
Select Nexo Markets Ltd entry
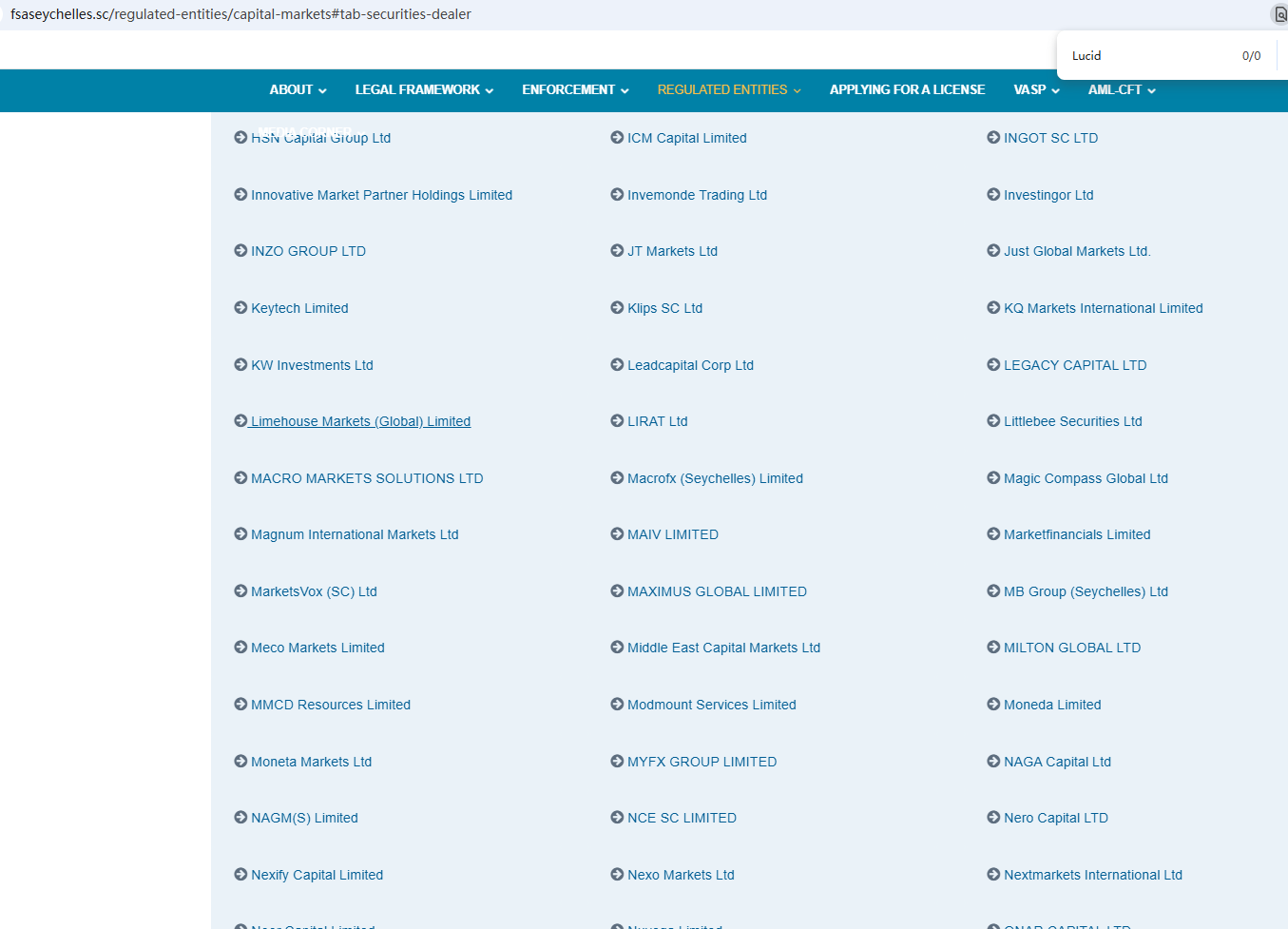(x=681, y=875)
